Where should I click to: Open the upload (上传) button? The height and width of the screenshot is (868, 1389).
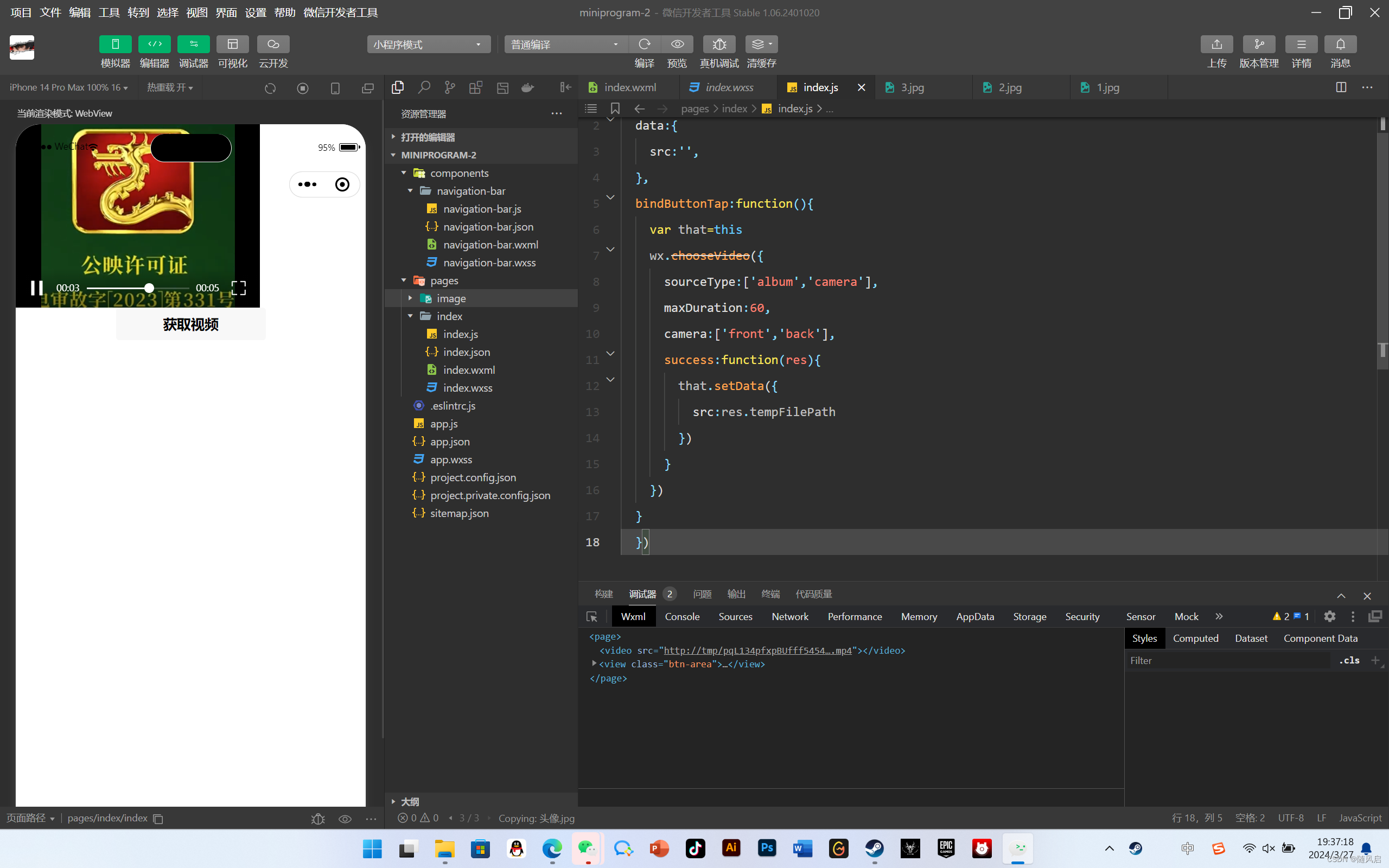tap(1216, 44)
